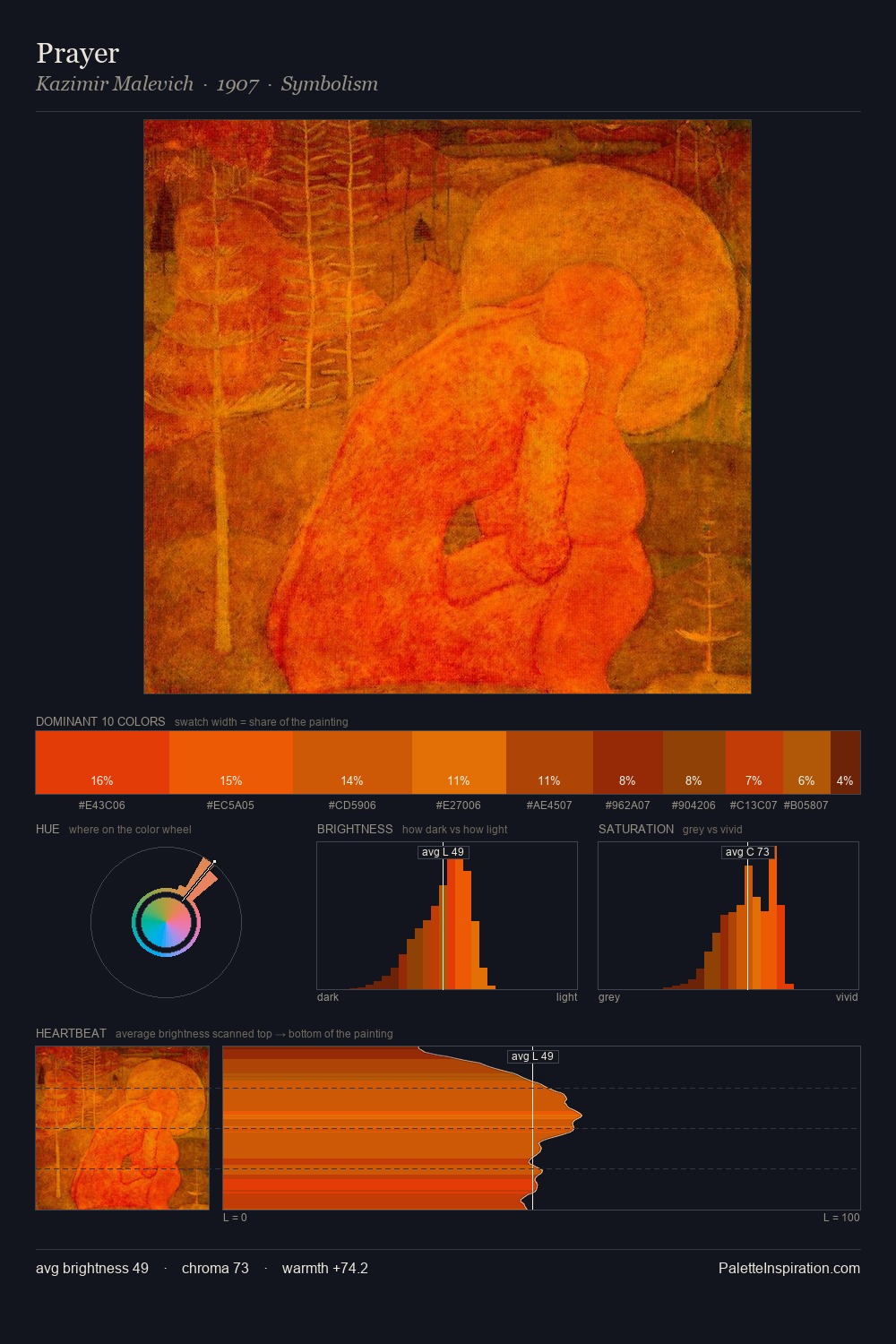The image size is (896, 1344).
Task: Click the hex code '#E27006' text
Action: point(459,806)
